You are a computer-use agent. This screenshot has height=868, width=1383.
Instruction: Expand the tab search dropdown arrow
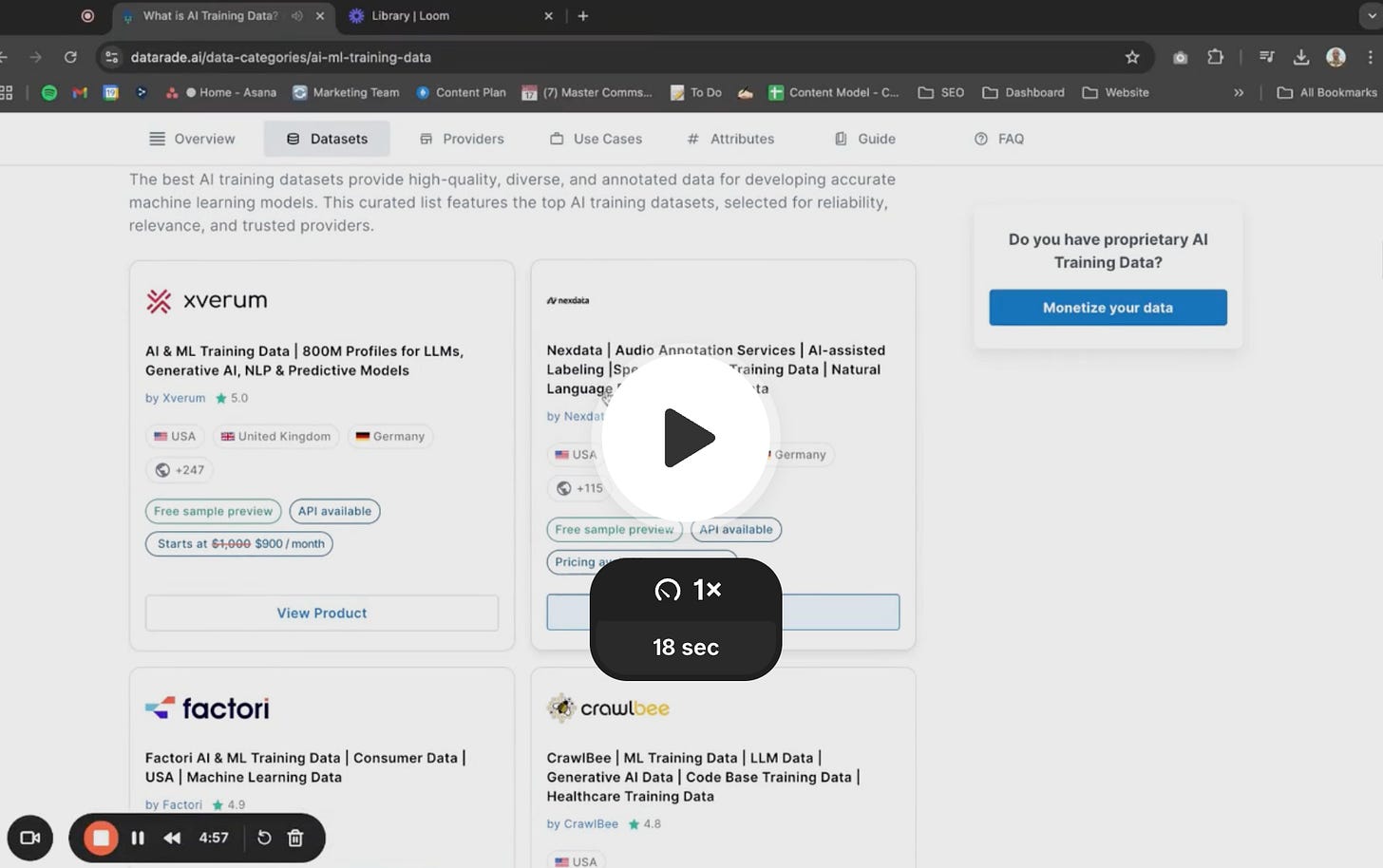pyautogui.click(x=1371, y=15)
